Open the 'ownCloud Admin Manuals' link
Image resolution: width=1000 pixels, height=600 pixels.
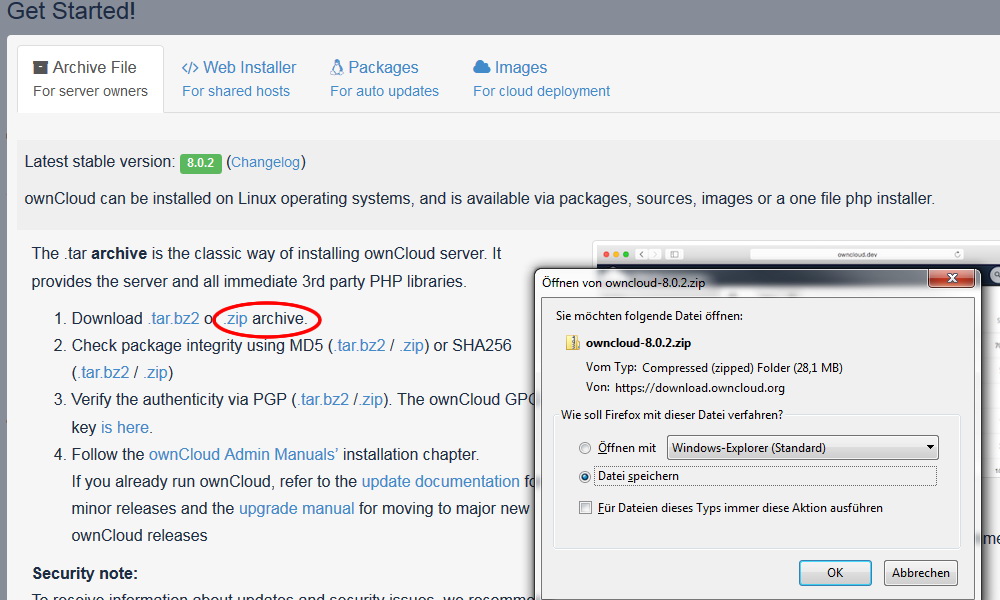pos(244,454)
